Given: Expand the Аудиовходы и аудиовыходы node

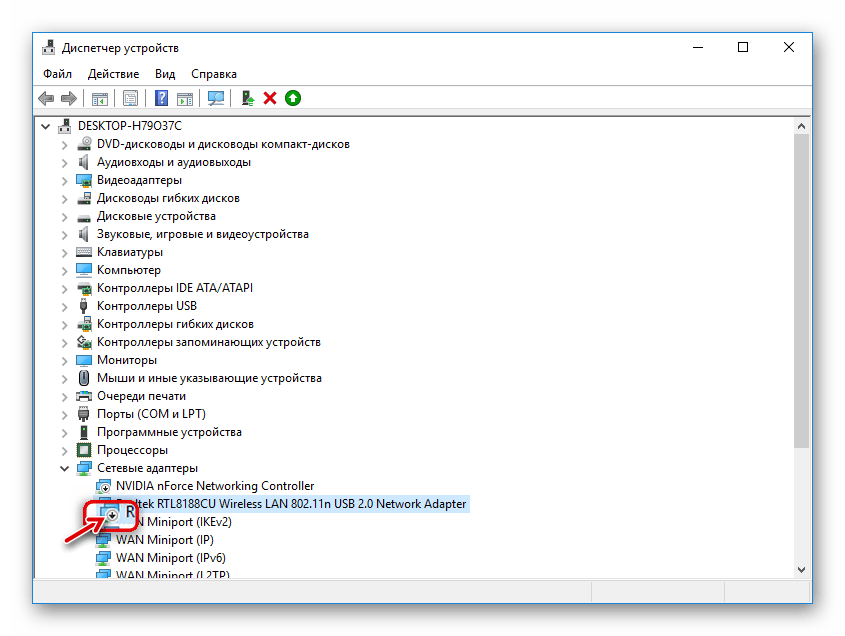Looking at the screenshot, I should pos(65,163).
